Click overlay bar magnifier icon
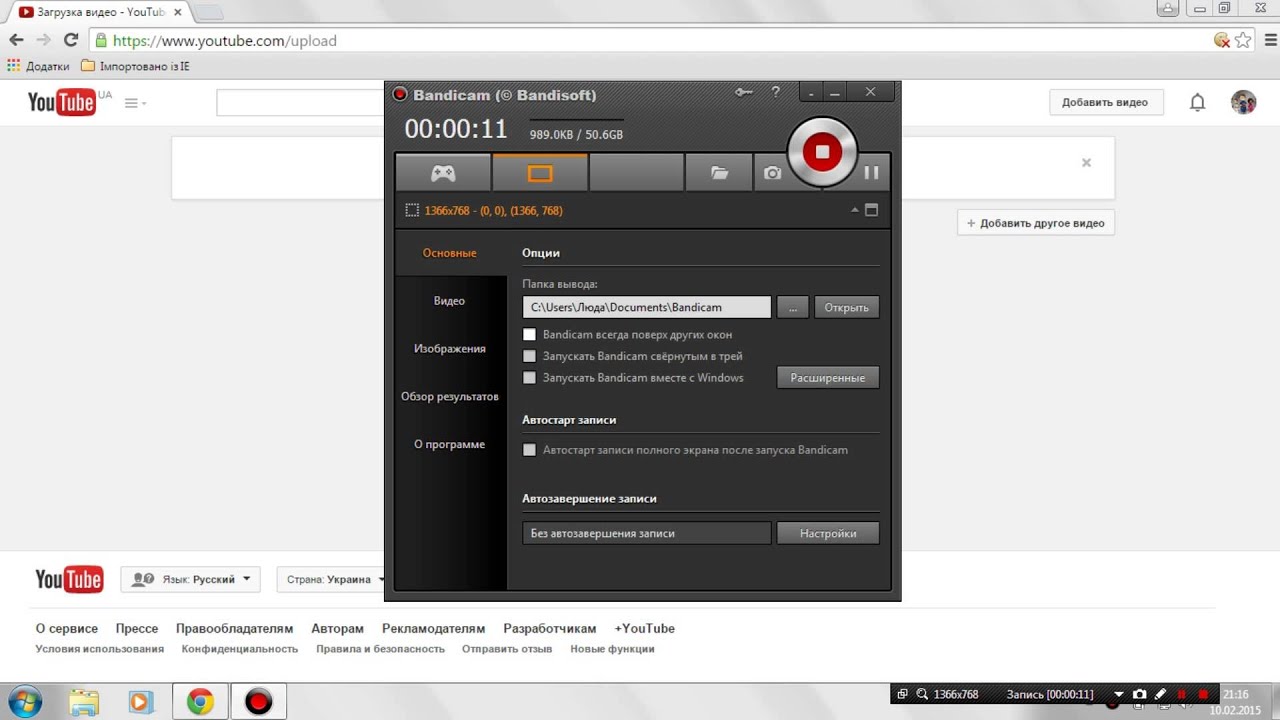 921,694
